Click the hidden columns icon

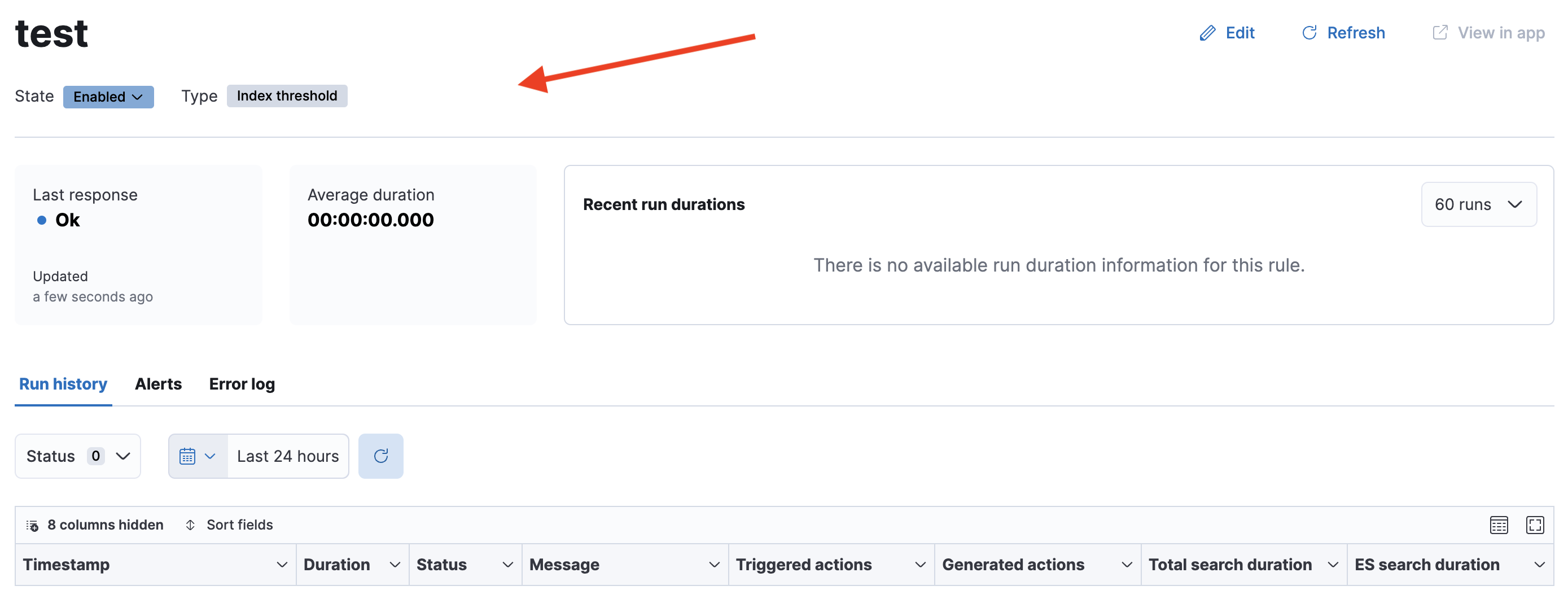coord(32,524)
